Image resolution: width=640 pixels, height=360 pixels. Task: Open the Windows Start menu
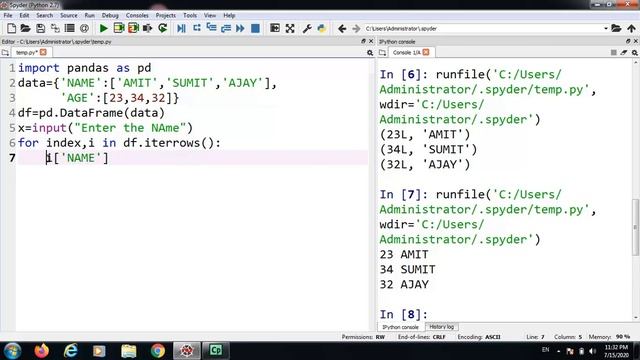coord(12,351)
